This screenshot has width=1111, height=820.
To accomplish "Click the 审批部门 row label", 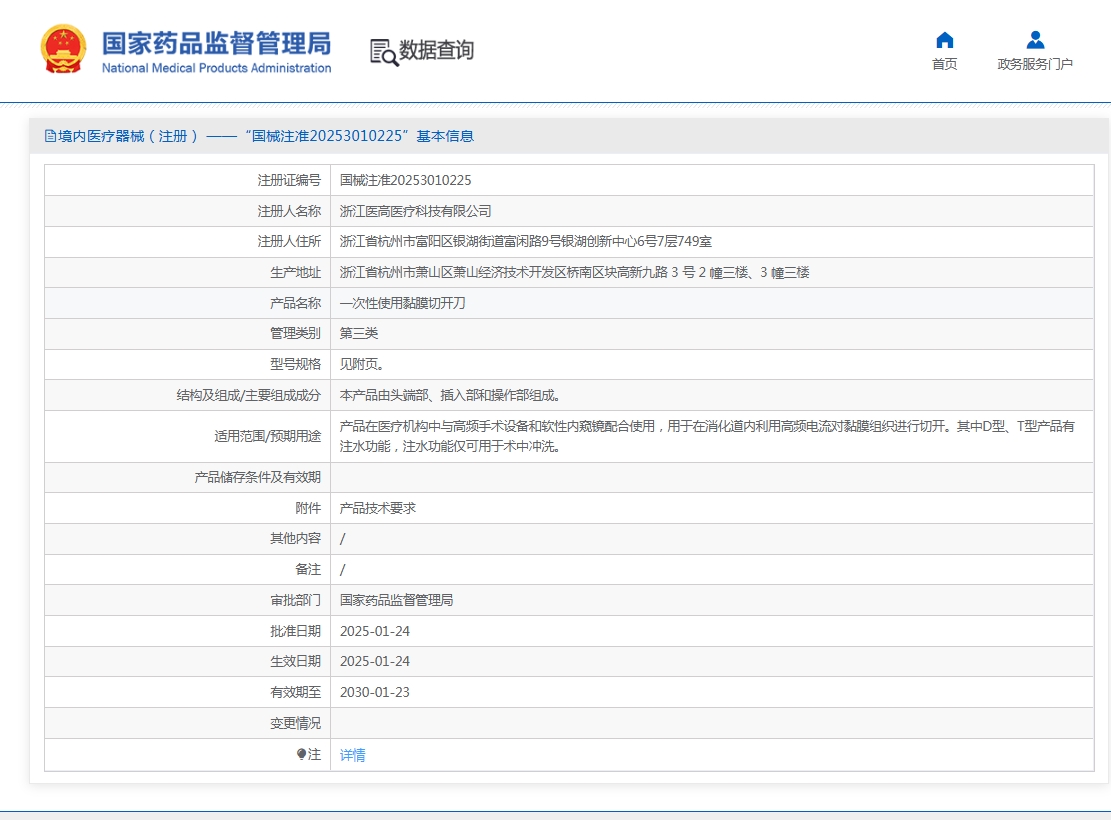I will pyautogui.click(x=295, y=600).
